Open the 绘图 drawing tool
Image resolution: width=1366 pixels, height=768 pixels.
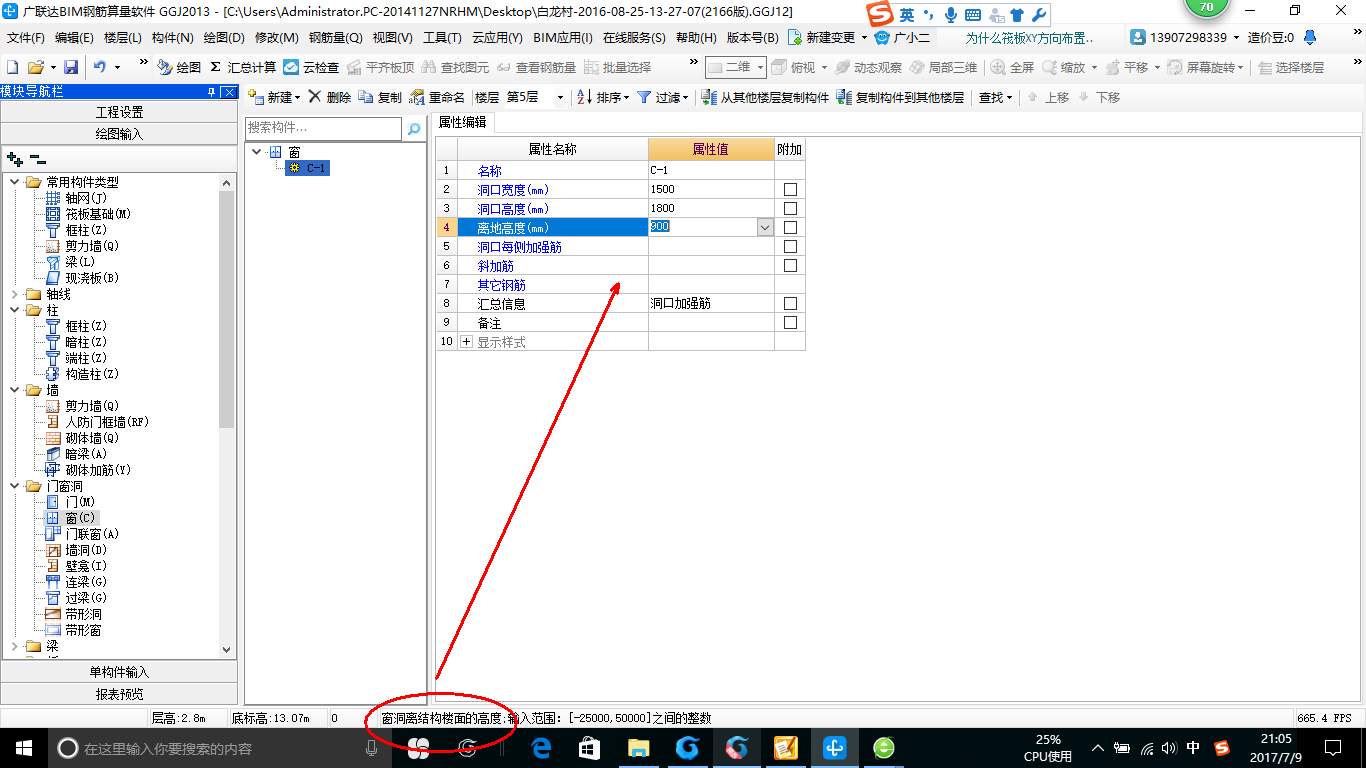(x=179, y=67)
